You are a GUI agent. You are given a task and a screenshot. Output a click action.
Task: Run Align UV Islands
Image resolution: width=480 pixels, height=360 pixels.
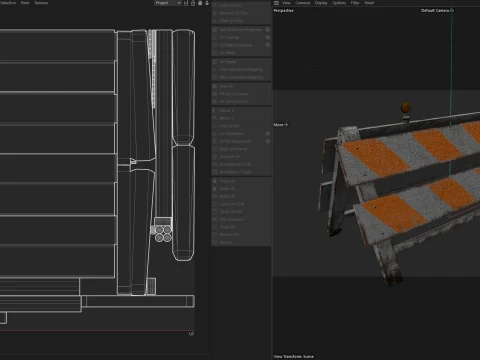(x=241, y=149)
